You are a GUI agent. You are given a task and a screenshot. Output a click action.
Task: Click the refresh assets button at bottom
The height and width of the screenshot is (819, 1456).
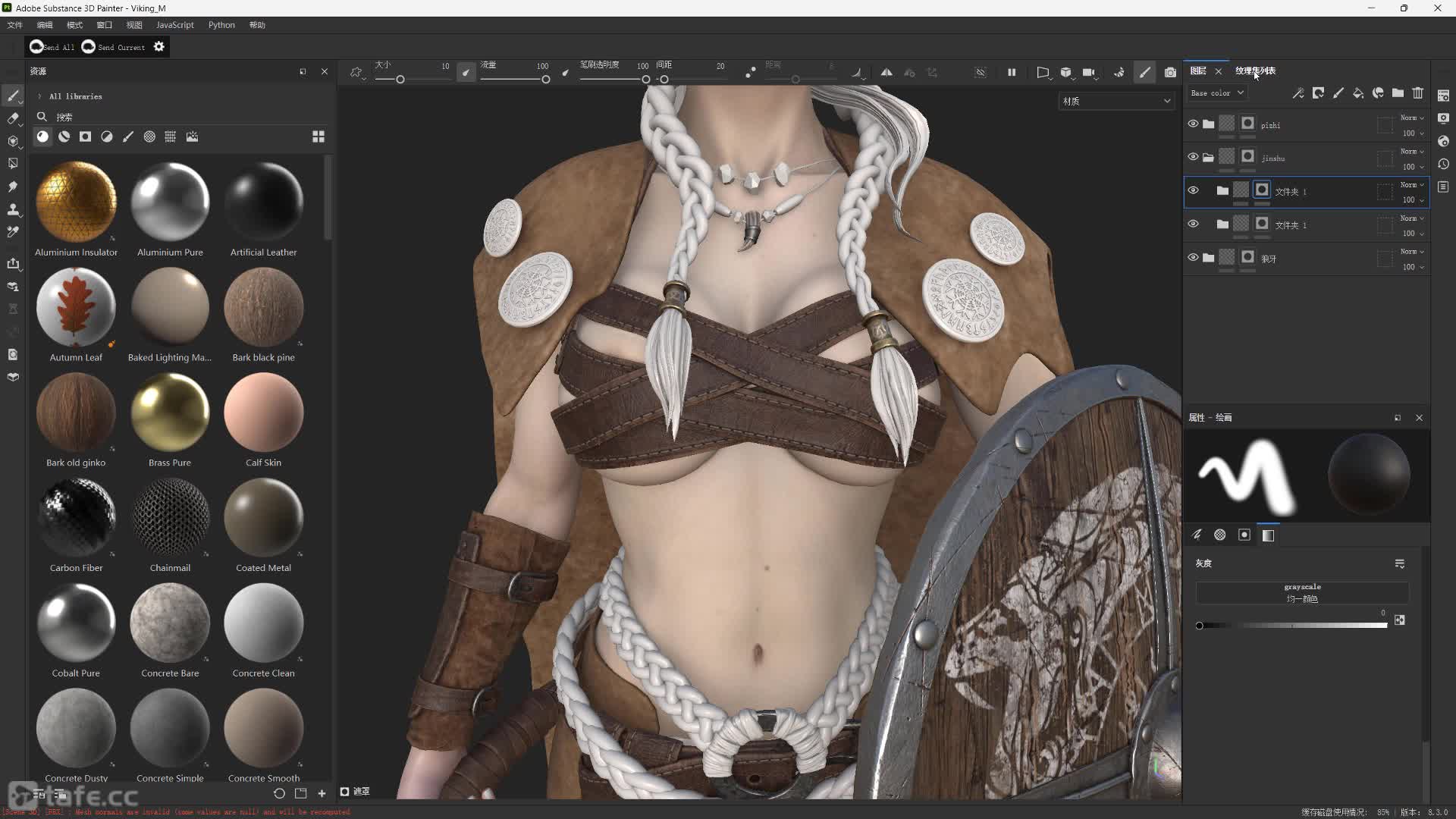coord(279,793)
